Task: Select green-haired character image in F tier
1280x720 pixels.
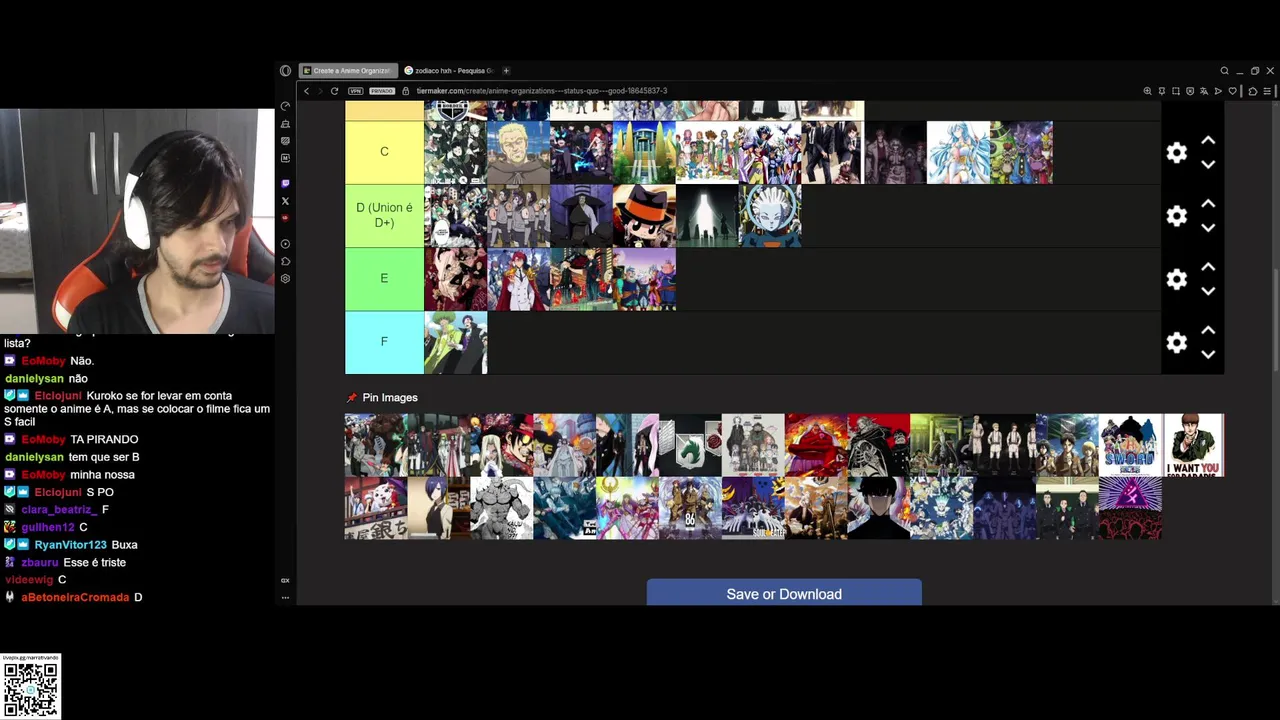Action: point(456,342)
